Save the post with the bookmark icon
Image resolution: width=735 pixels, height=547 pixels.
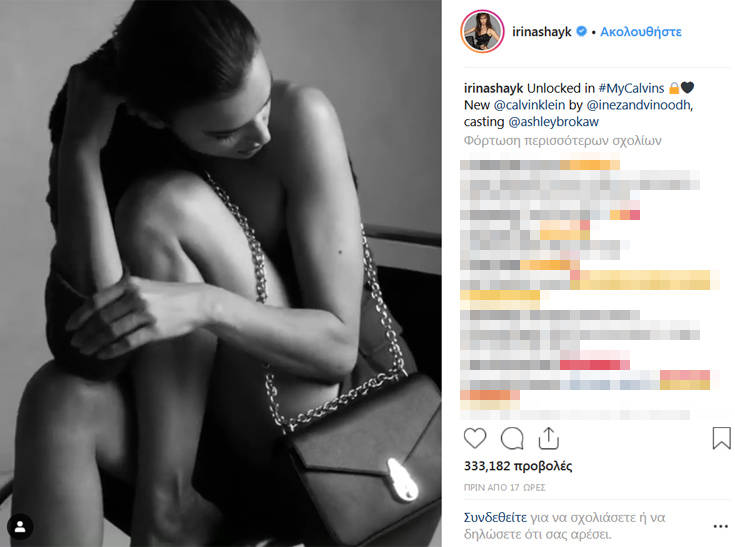[721, 438]
